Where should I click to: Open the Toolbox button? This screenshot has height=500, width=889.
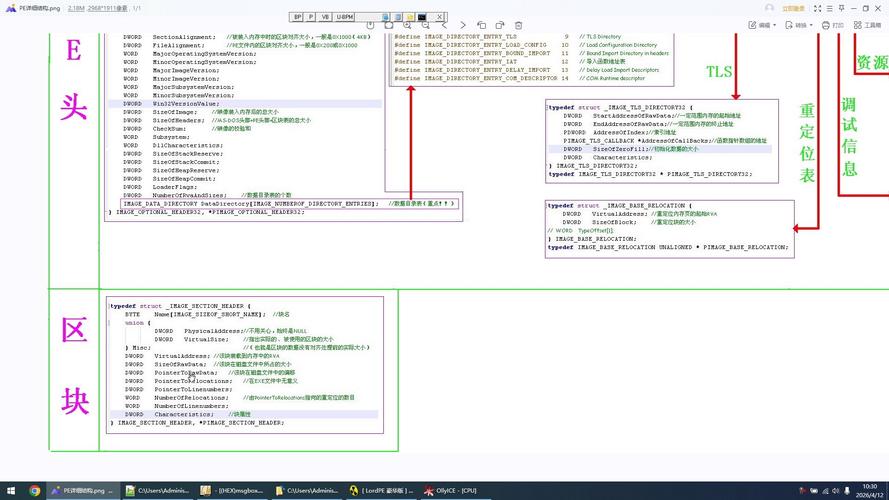pos(867,25)
